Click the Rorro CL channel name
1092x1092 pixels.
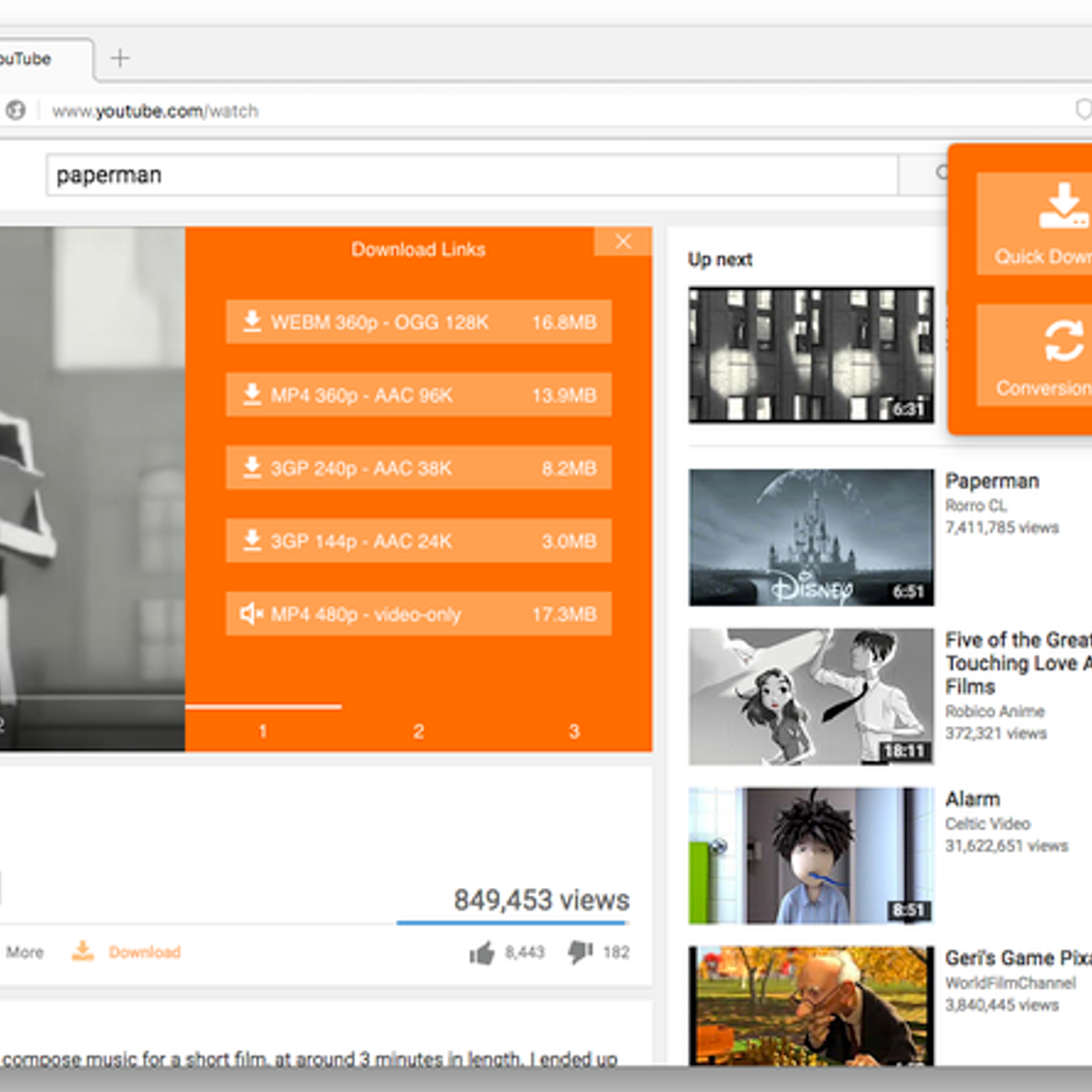coord(976,506)
